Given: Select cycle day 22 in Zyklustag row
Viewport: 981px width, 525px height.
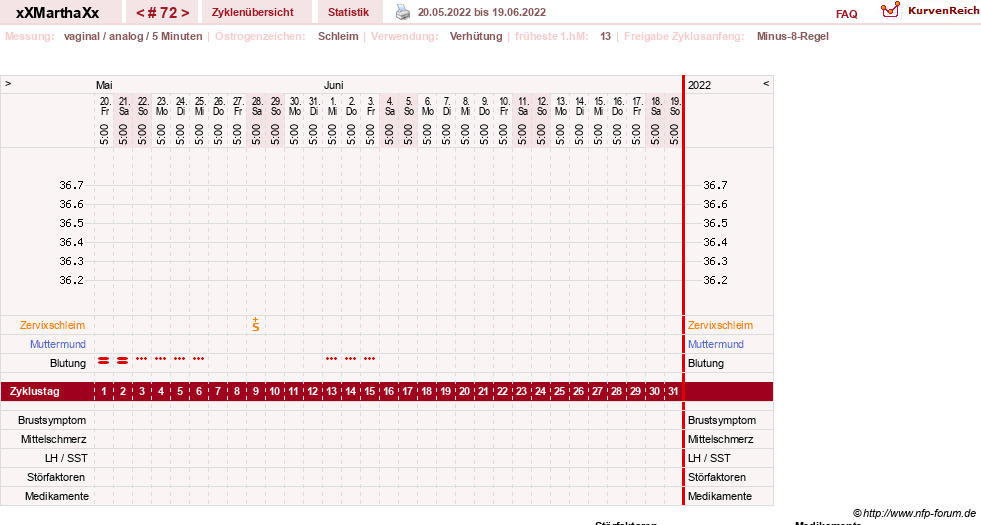Looking at the screenshot, I should pyautogui.click(x=502, y=392).
